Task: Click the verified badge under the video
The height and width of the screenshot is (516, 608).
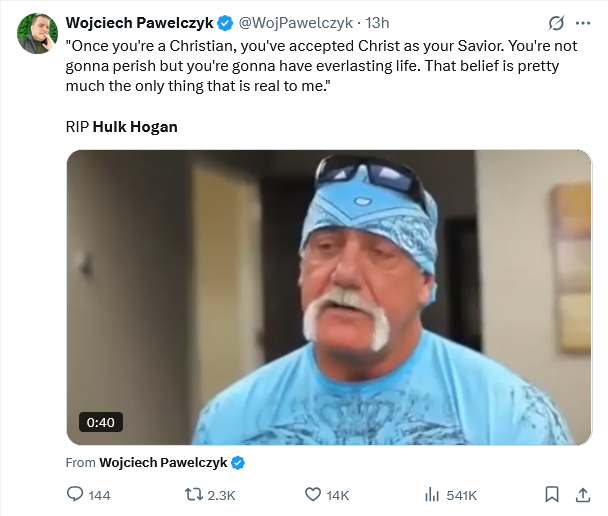Action: pyautogui.click(x=239, y=462)
